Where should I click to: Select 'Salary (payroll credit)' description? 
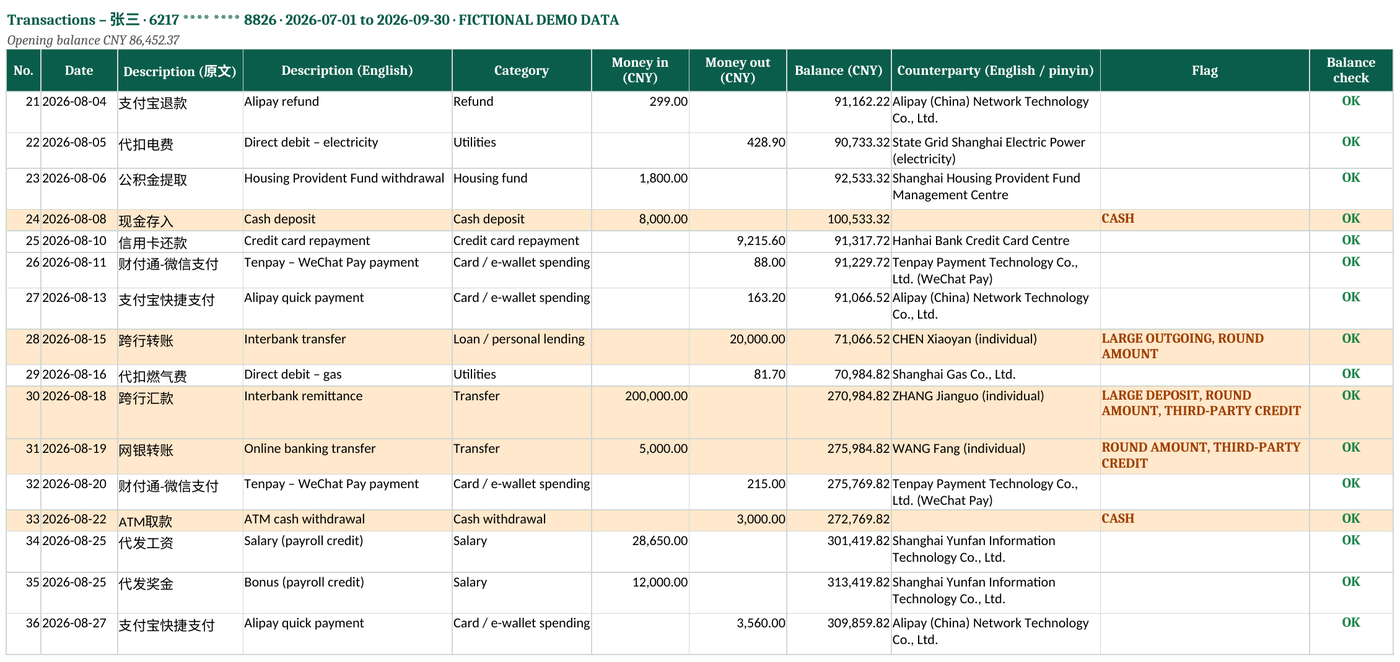(347, 551)
